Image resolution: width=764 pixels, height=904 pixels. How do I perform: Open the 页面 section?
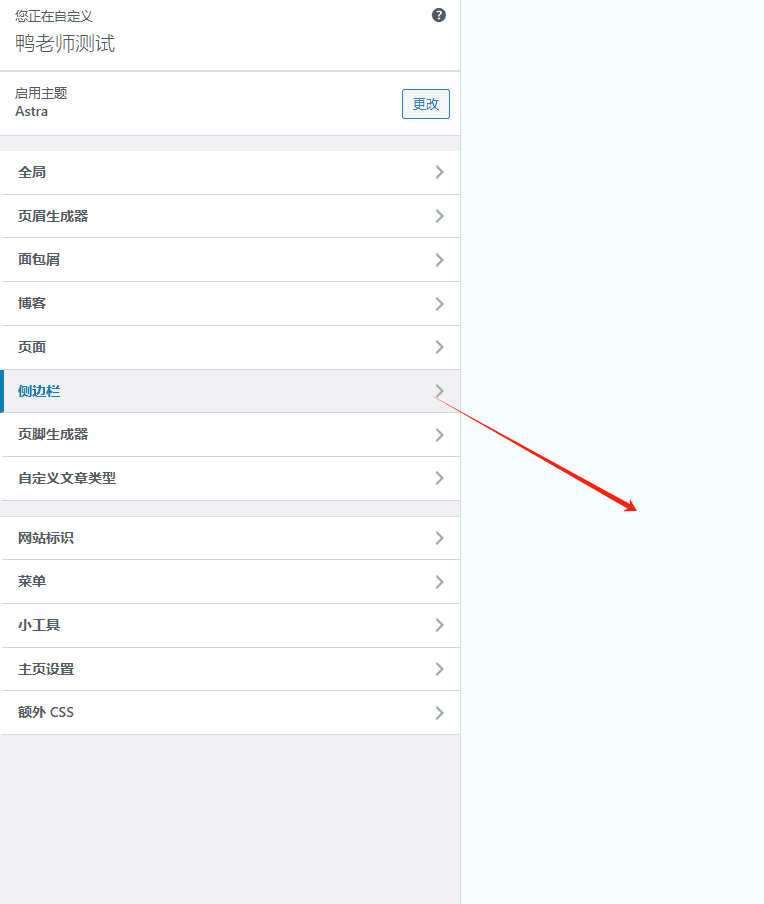click(230, 348)
